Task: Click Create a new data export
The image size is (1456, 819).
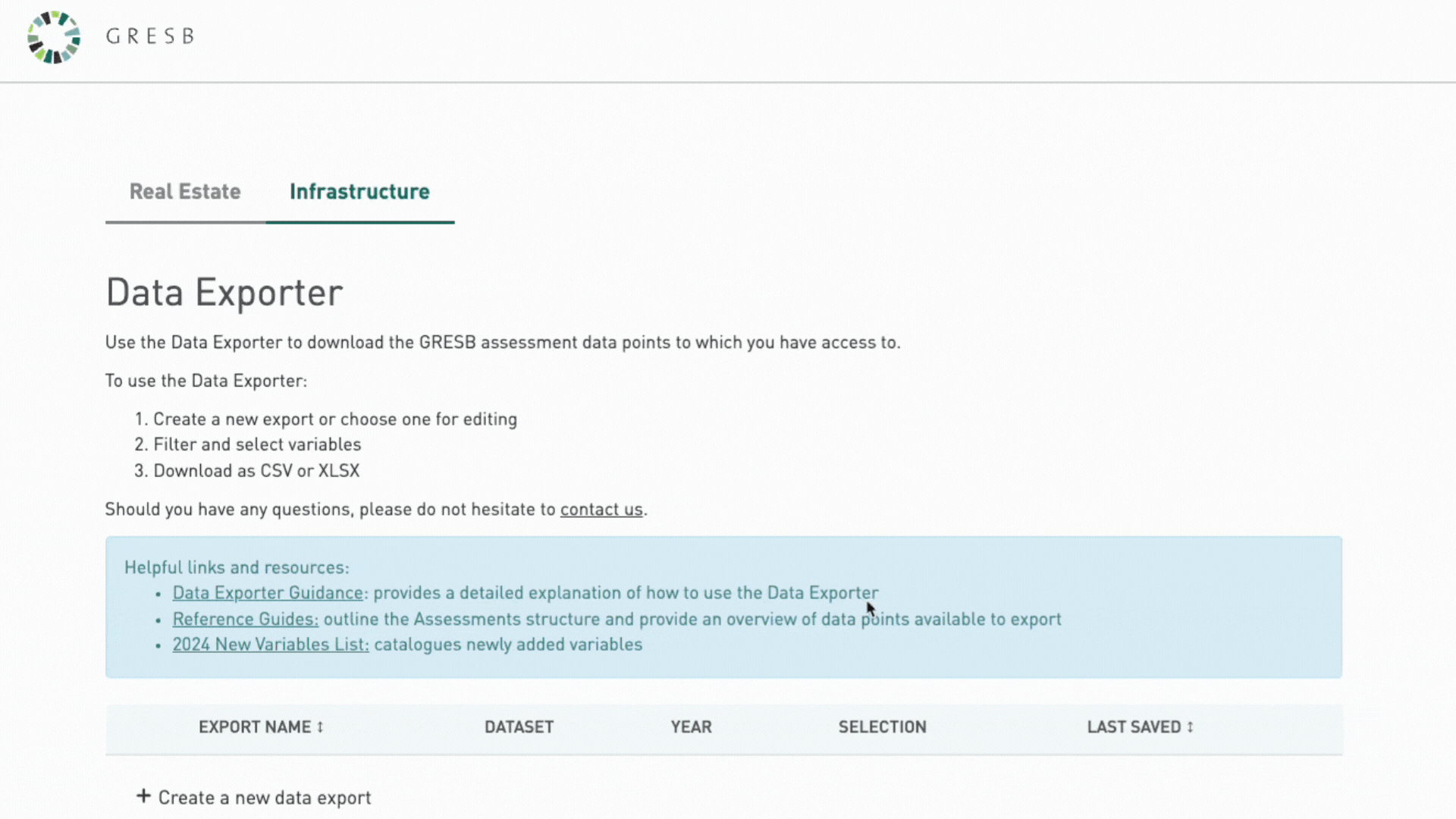Action: point(265,798)
